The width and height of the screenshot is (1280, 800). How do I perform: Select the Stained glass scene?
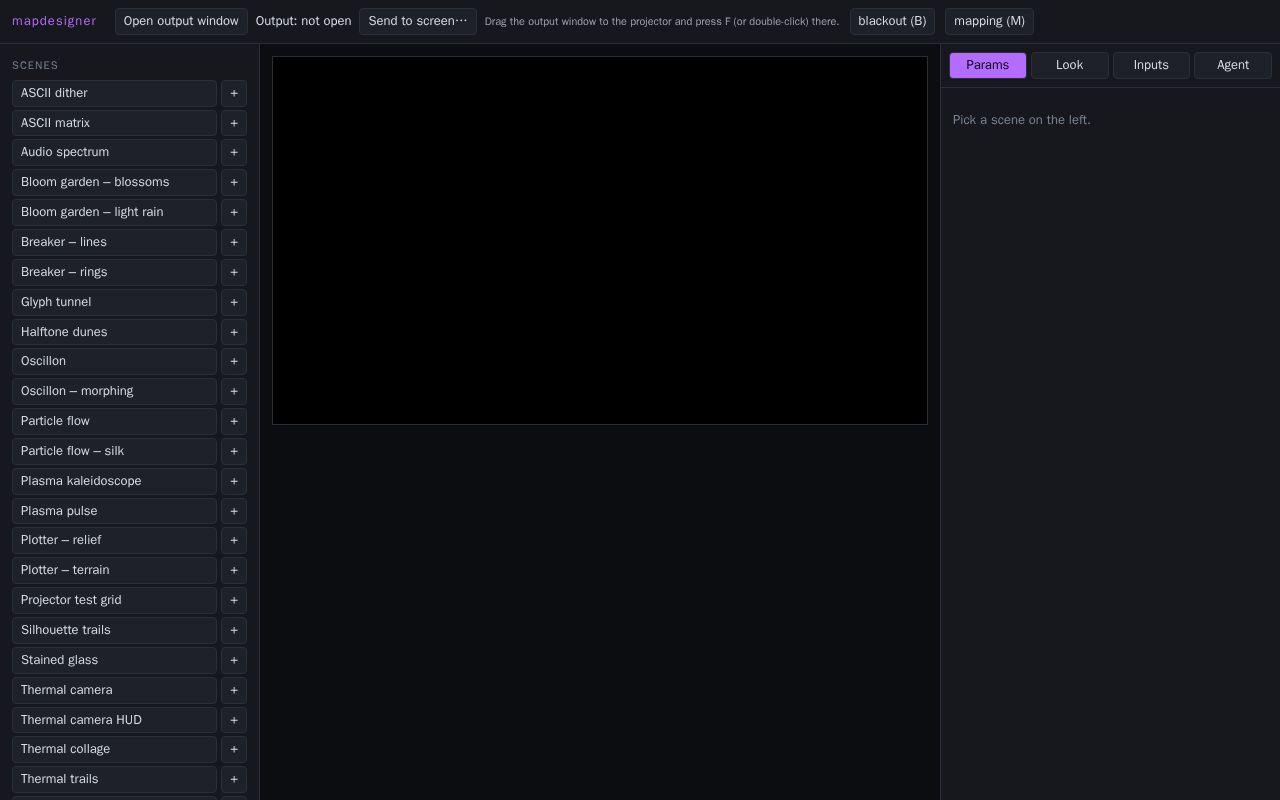114,660
